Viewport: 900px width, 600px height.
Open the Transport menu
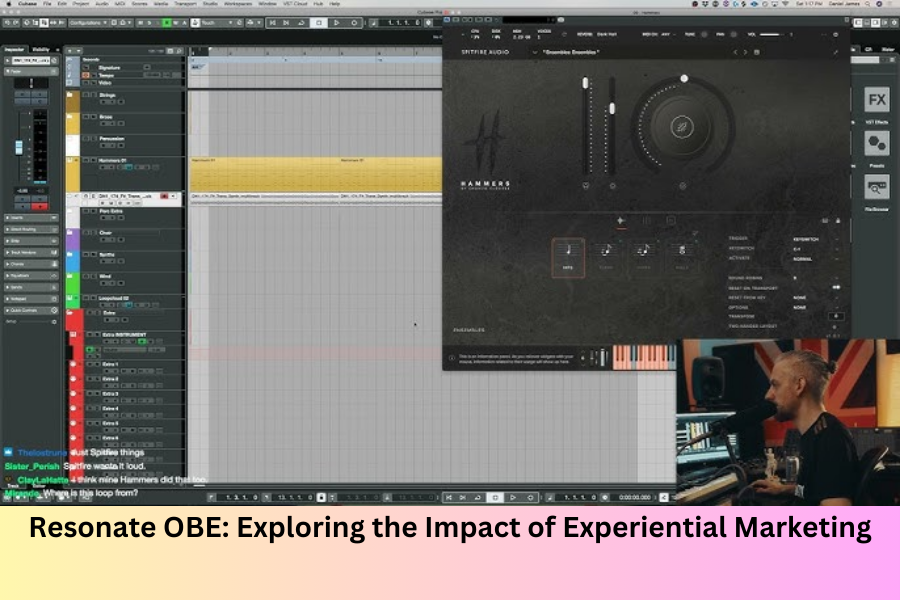tap(185, 3)
